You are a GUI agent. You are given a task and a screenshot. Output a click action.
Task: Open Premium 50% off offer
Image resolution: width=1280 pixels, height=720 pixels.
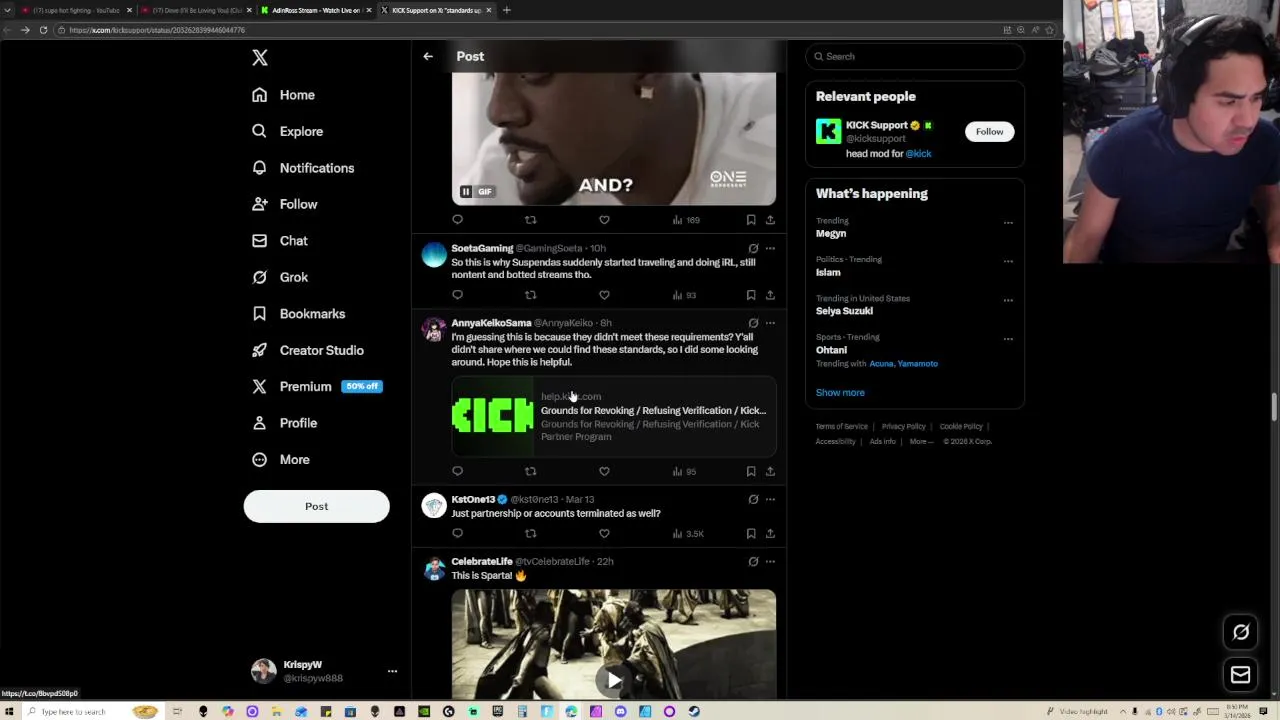tap(317, 386)
